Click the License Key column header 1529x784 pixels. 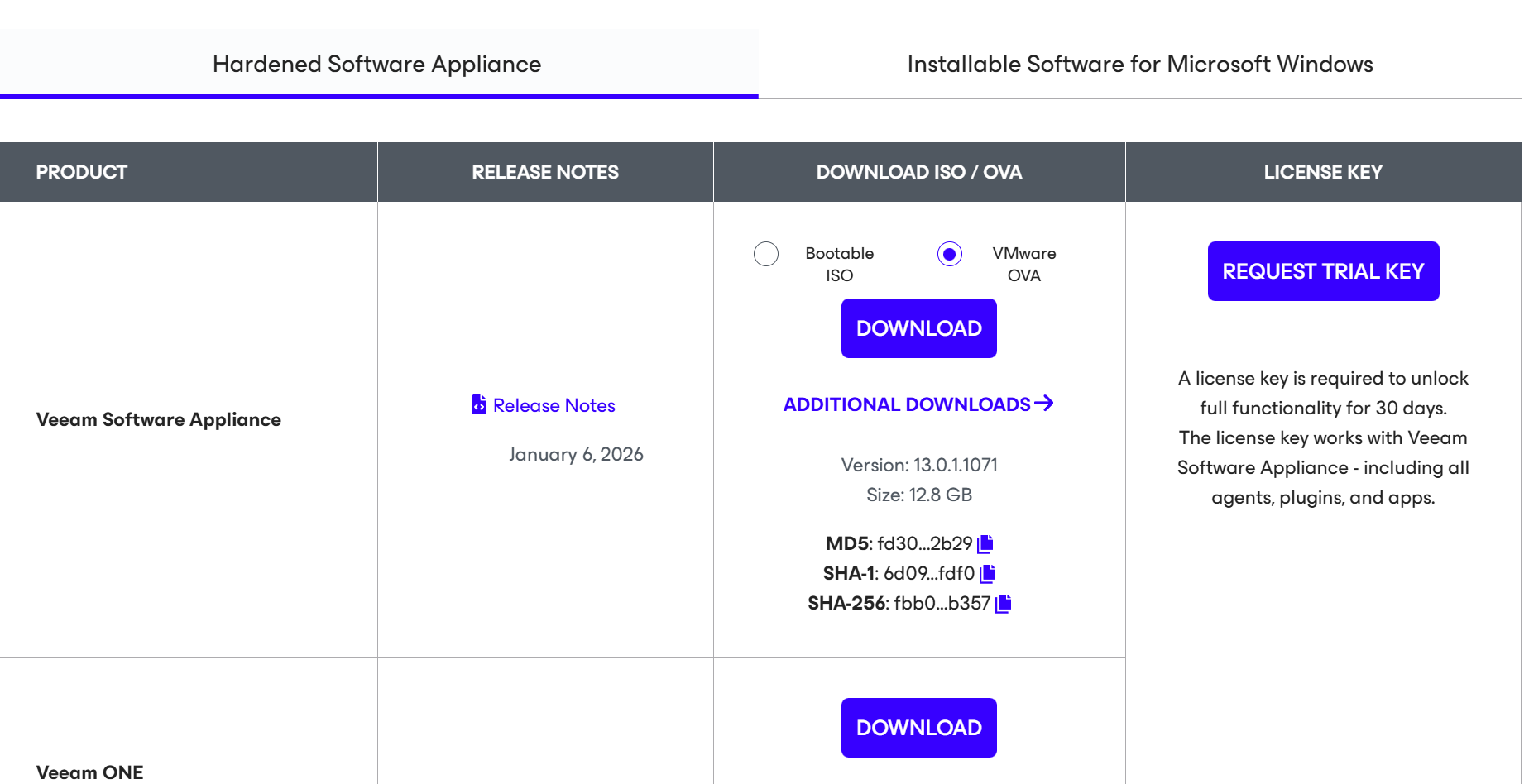pos(1322,172)
